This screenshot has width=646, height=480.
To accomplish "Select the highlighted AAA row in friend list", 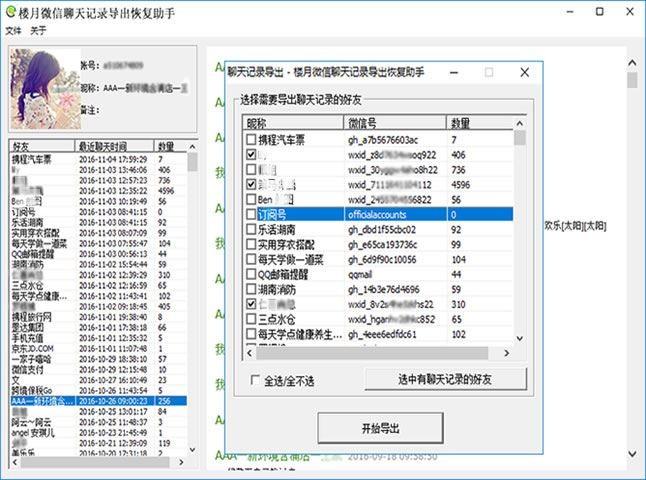I will 98,401.
